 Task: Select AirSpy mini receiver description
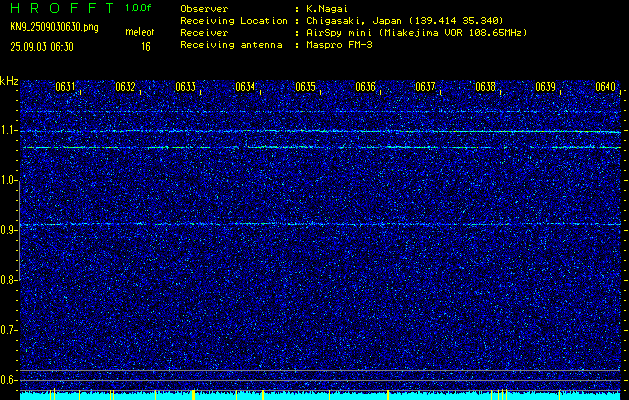click(416, 32)
